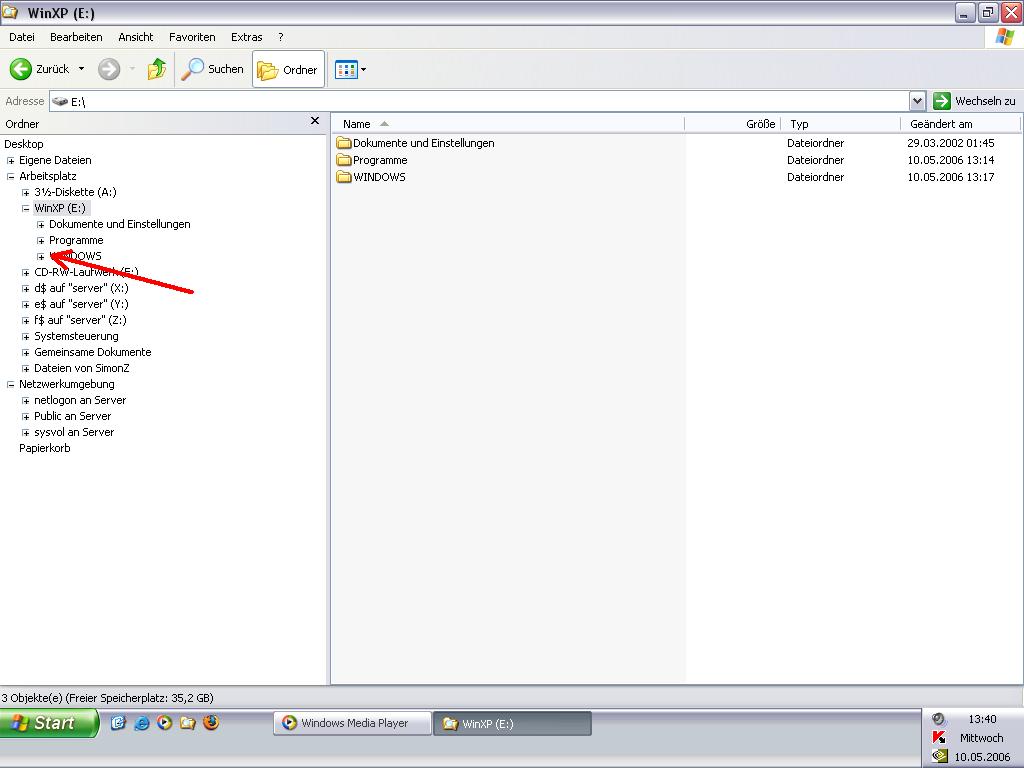Open the Datei menu
The height and width of the screenshot is (768, 1024).
tap(22, 37)
